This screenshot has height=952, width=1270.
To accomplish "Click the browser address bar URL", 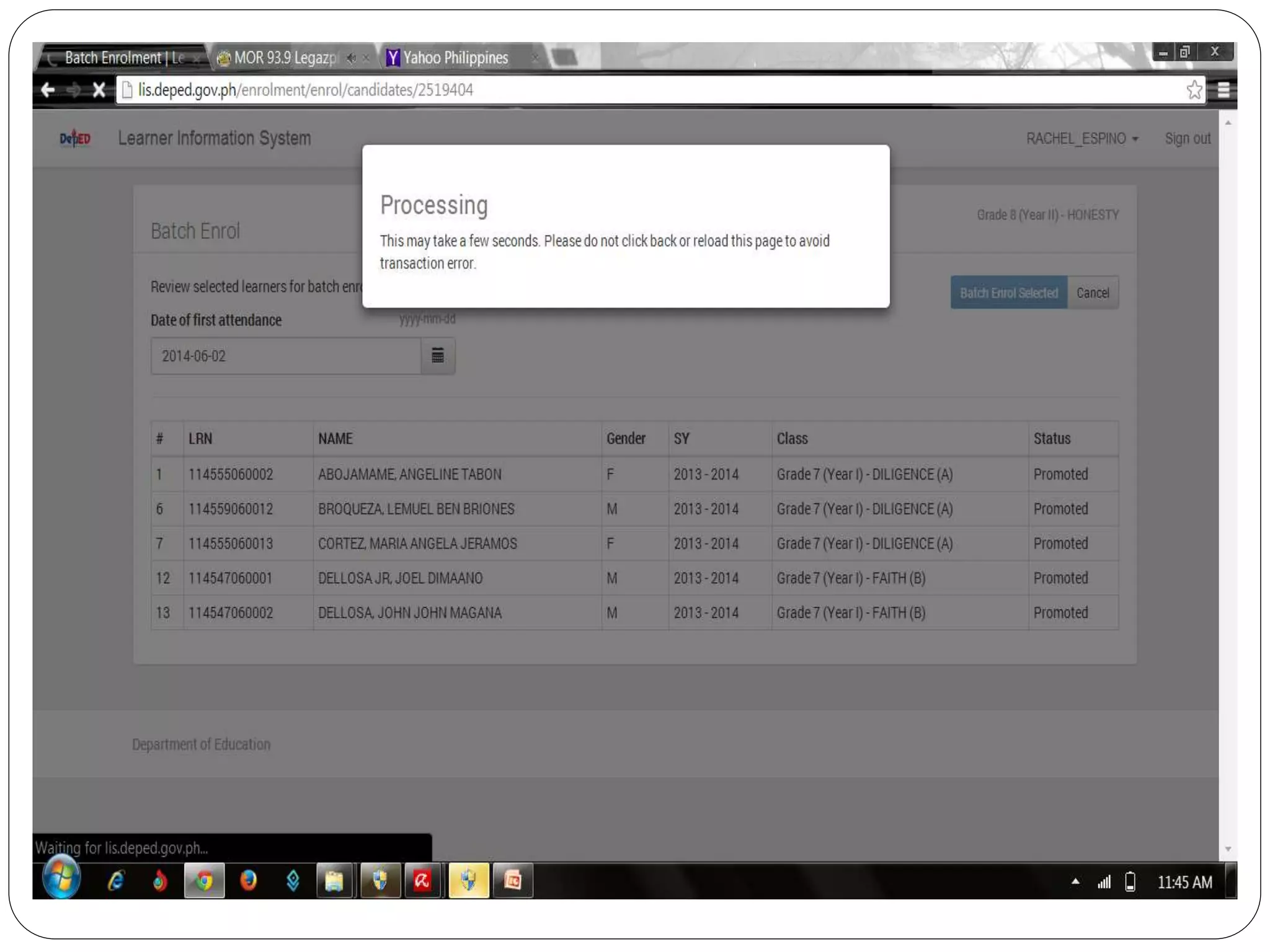I will click(305, 90).
